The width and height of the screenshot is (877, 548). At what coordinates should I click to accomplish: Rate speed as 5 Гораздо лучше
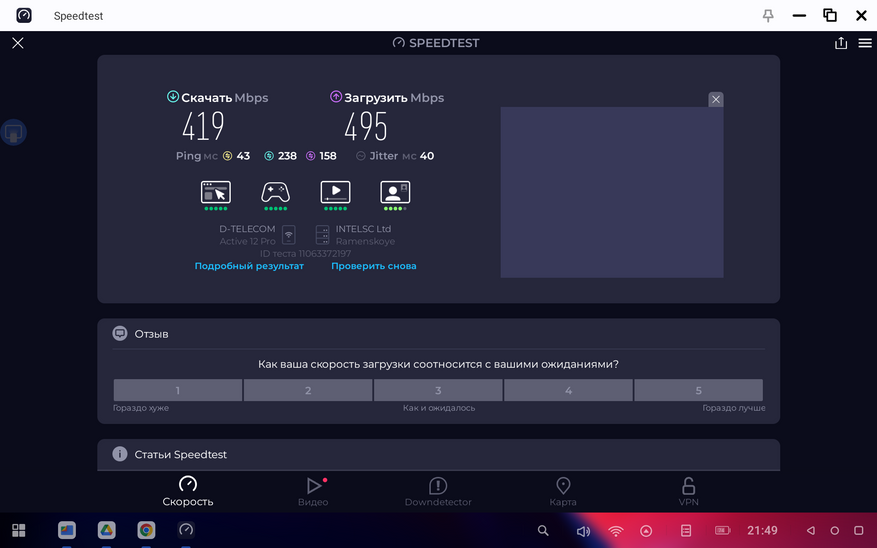coord(699,390)
